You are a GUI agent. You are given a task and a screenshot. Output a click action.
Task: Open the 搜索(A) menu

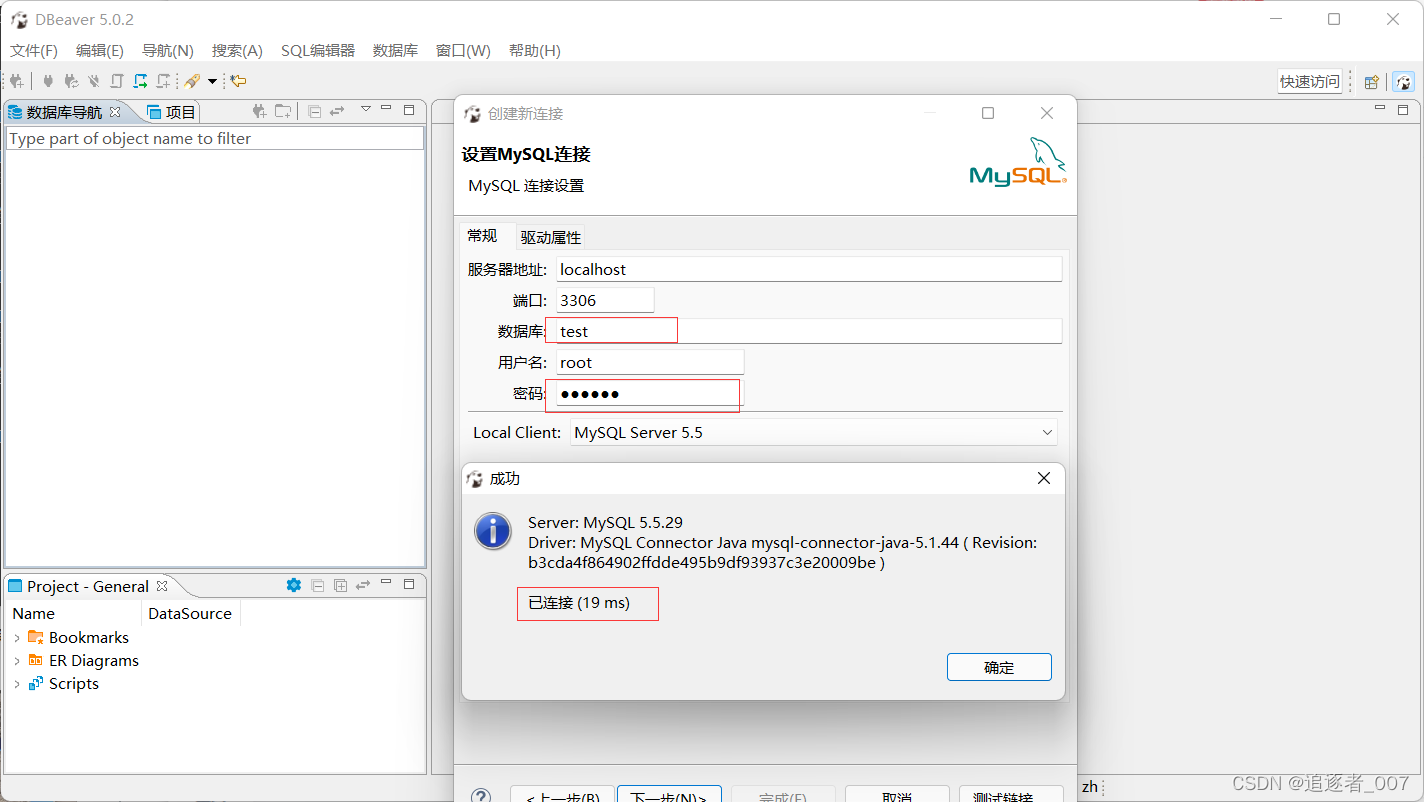(x=237, y=50)
